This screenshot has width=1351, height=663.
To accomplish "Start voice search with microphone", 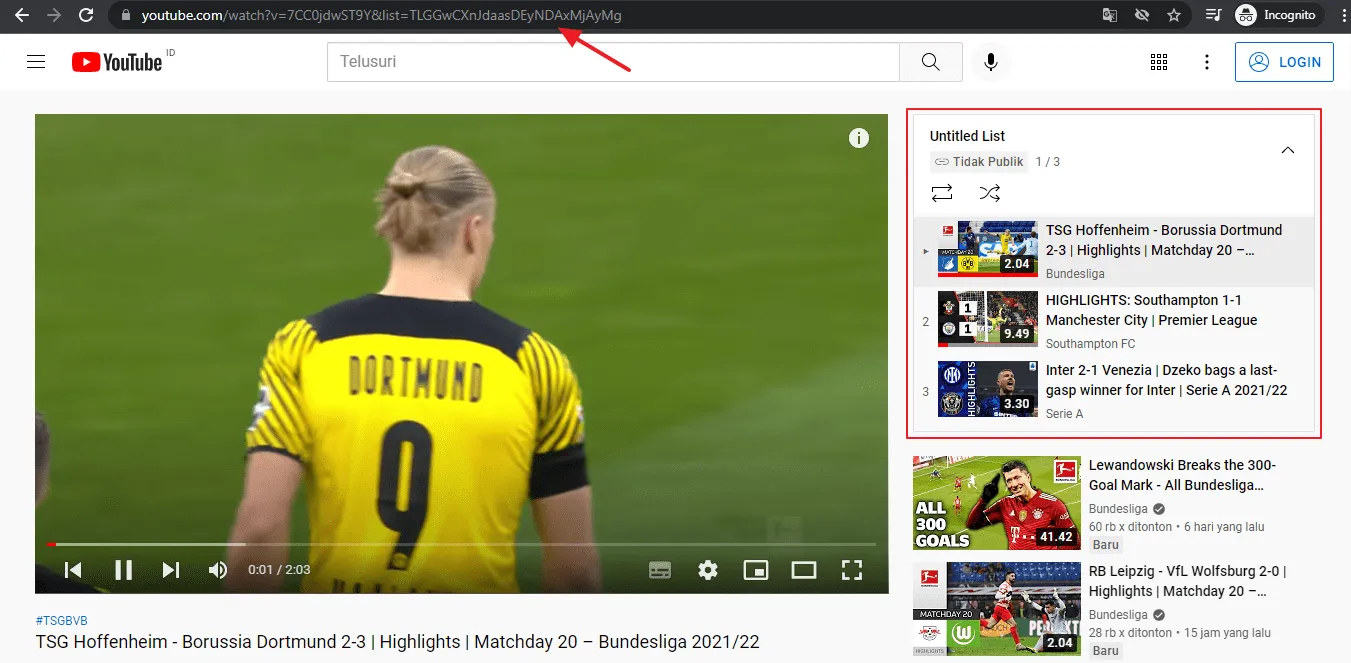I will (x=990, y=62).
